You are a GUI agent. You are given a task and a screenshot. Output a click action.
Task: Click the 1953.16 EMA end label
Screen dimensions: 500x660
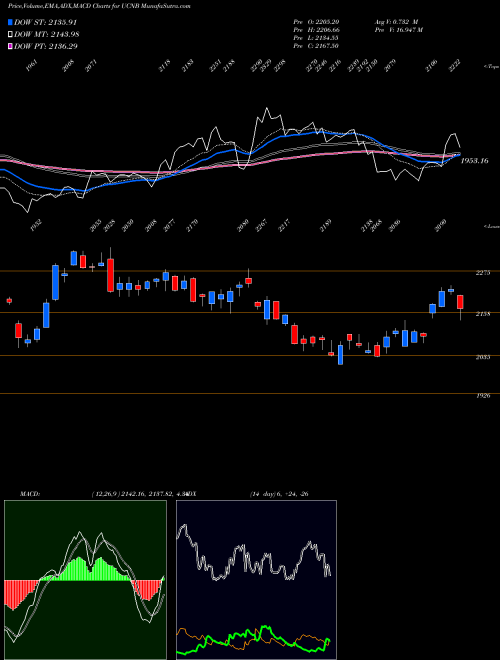pos(475,161)
